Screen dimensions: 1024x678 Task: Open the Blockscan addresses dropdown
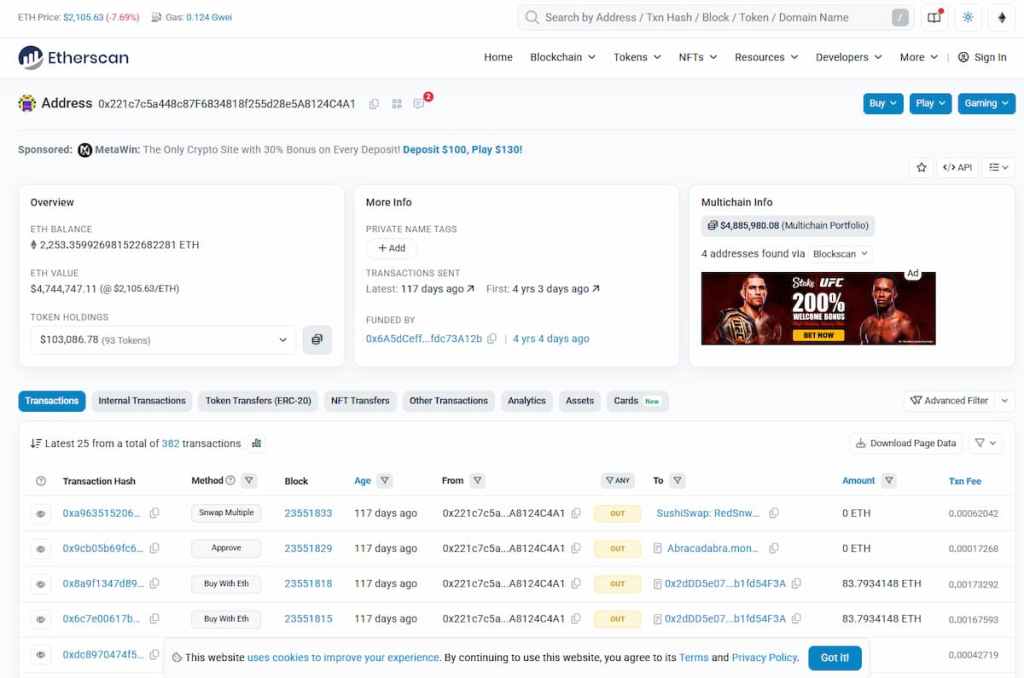click(x=840, y=253)
